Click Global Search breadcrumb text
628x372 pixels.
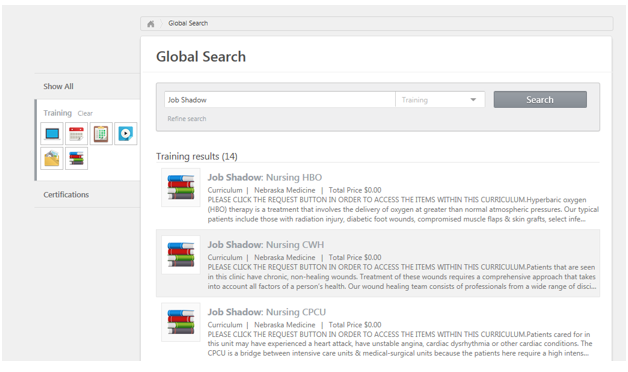(x=188, y=23)
